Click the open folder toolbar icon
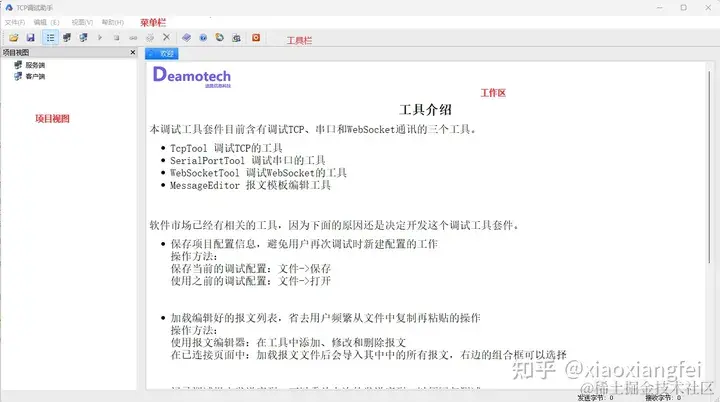The image size is (720, 402). click(x=14, y=38)
